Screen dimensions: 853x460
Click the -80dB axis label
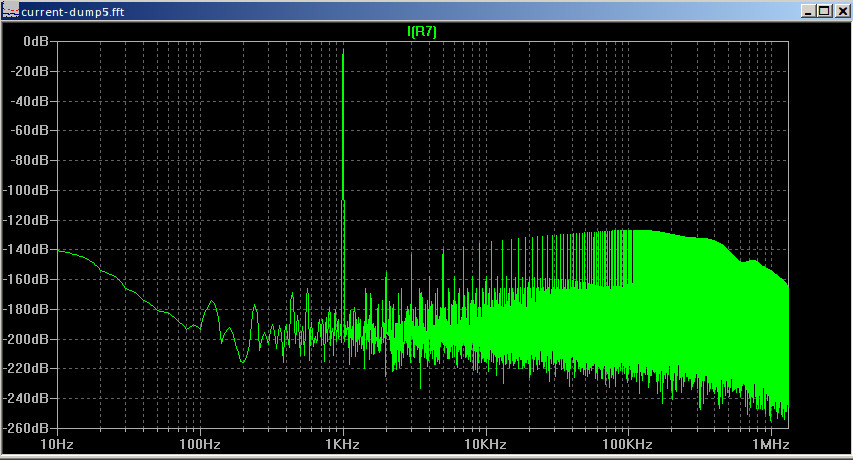pos(30,160)
